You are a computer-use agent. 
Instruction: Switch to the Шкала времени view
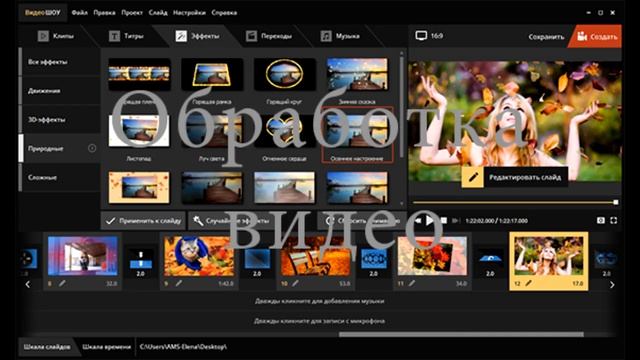[107, 347]
